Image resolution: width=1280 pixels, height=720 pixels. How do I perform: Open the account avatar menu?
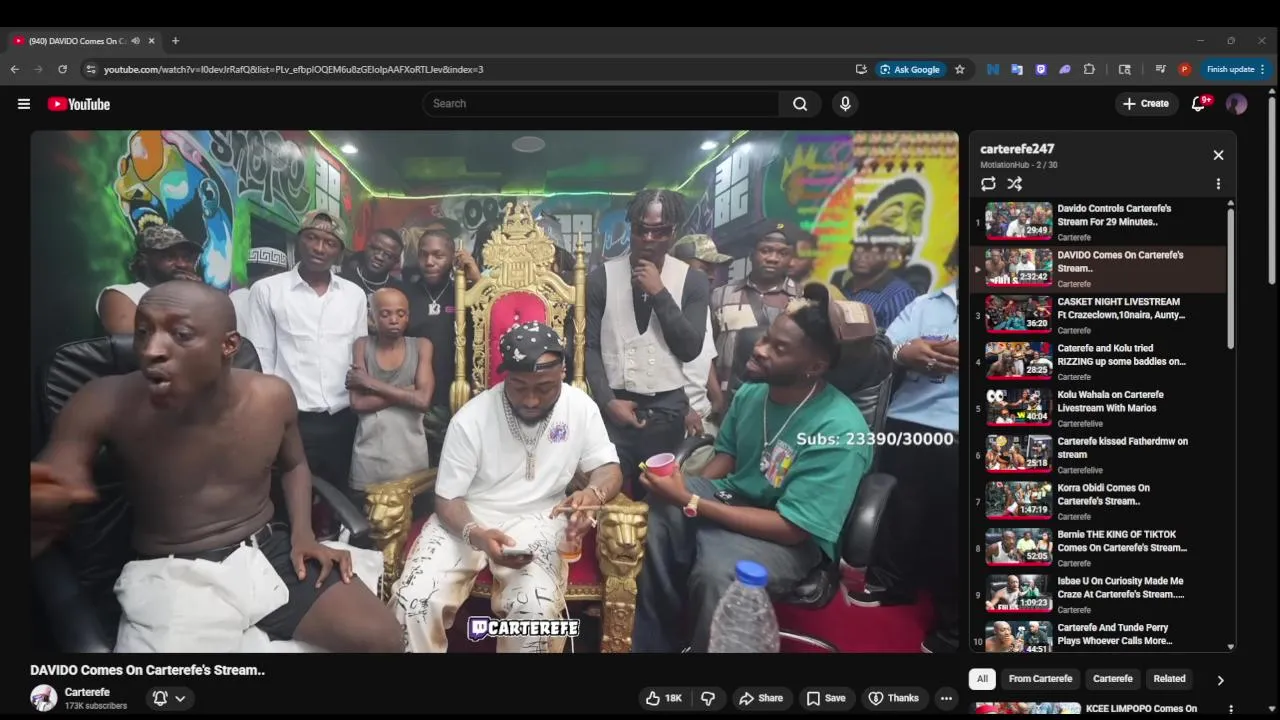click(1237, 104)
